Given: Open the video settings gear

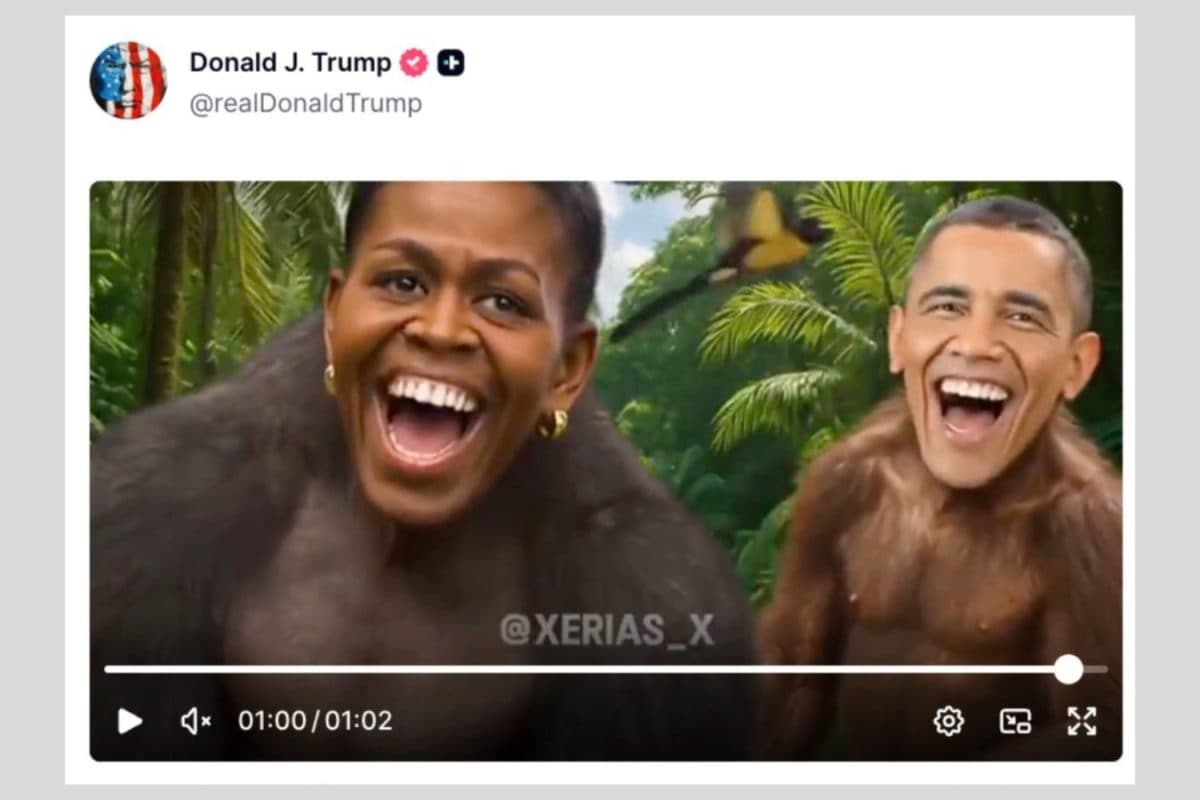Looking at the screenshot, I should (948, 720).
